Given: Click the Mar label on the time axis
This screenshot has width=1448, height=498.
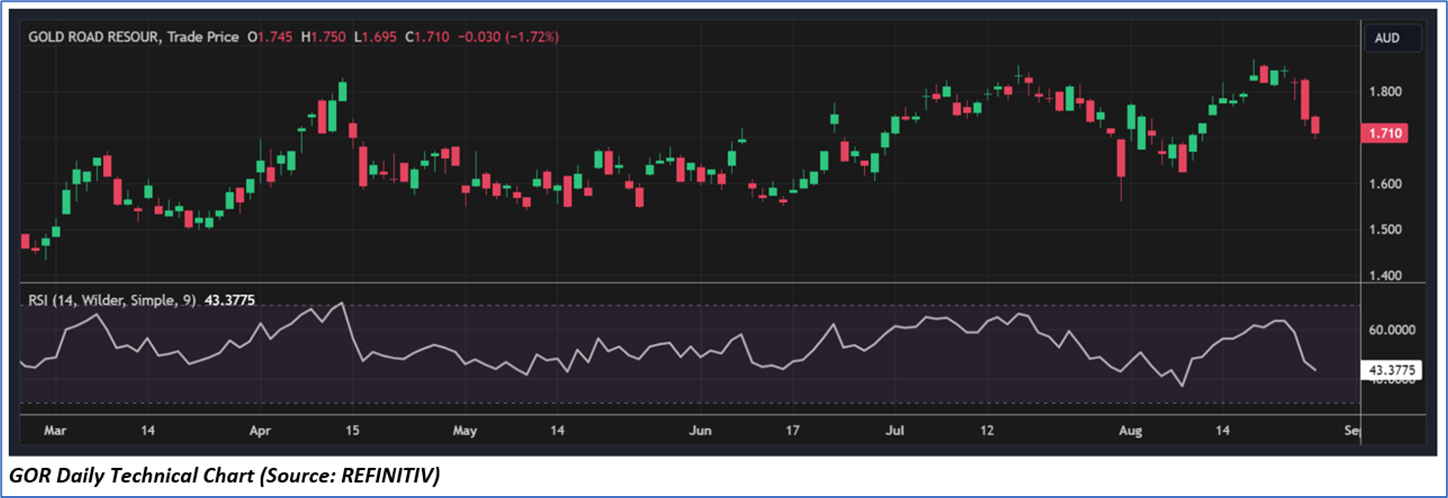Looking at the screenshot, I should tap(56, 430).
